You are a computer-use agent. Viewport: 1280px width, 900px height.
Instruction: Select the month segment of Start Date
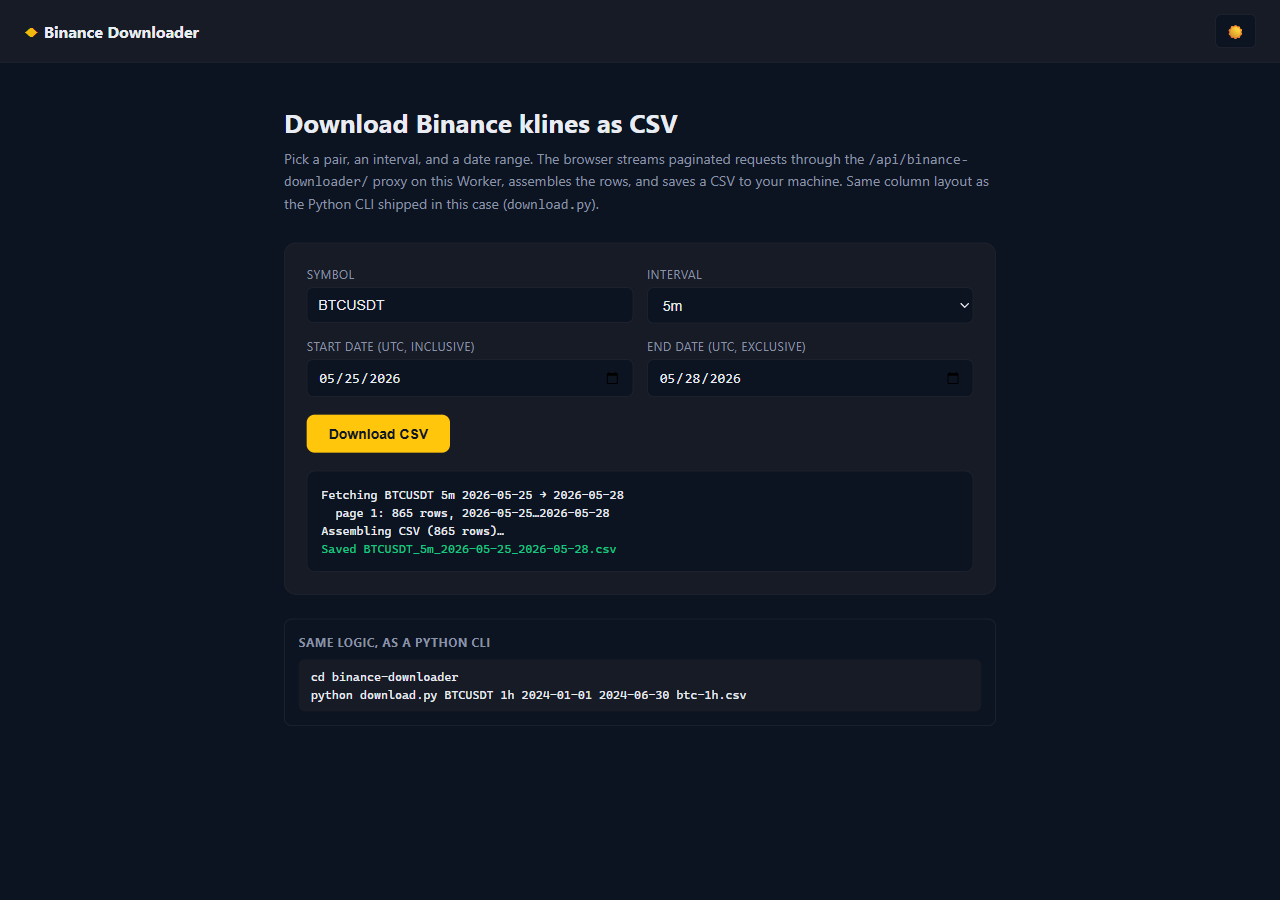pyautogui.click(x=327, y=379)
